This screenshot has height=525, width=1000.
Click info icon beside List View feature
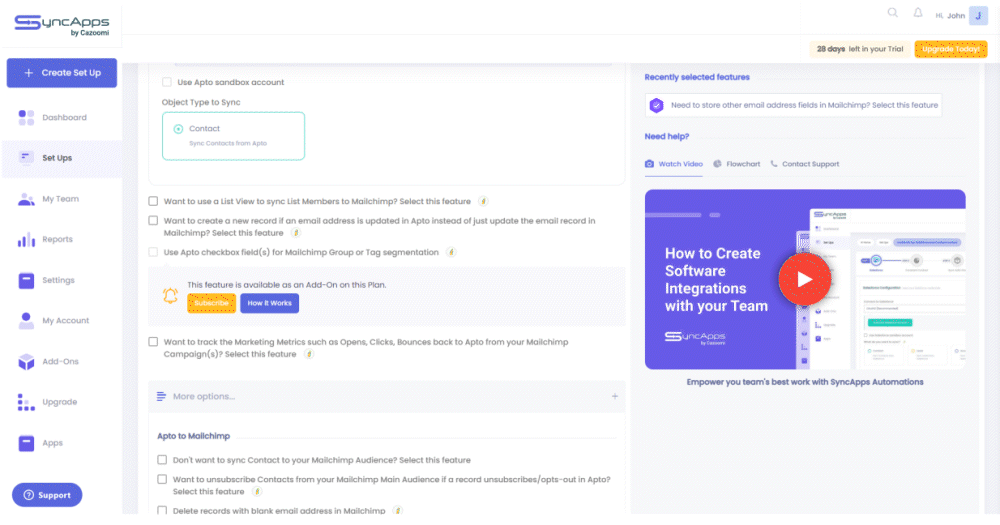[x=483, y=201]
